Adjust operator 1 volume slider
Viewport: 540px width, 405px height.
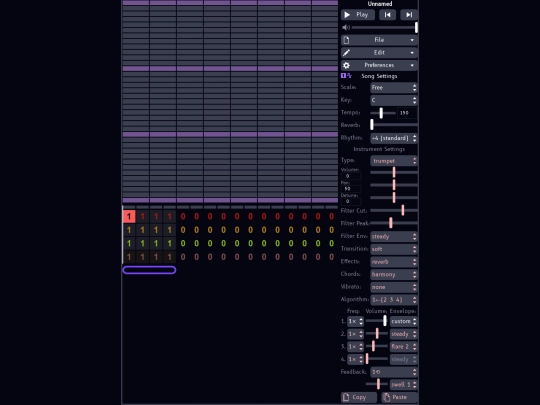pyautogui.click(x=376, y=321)
